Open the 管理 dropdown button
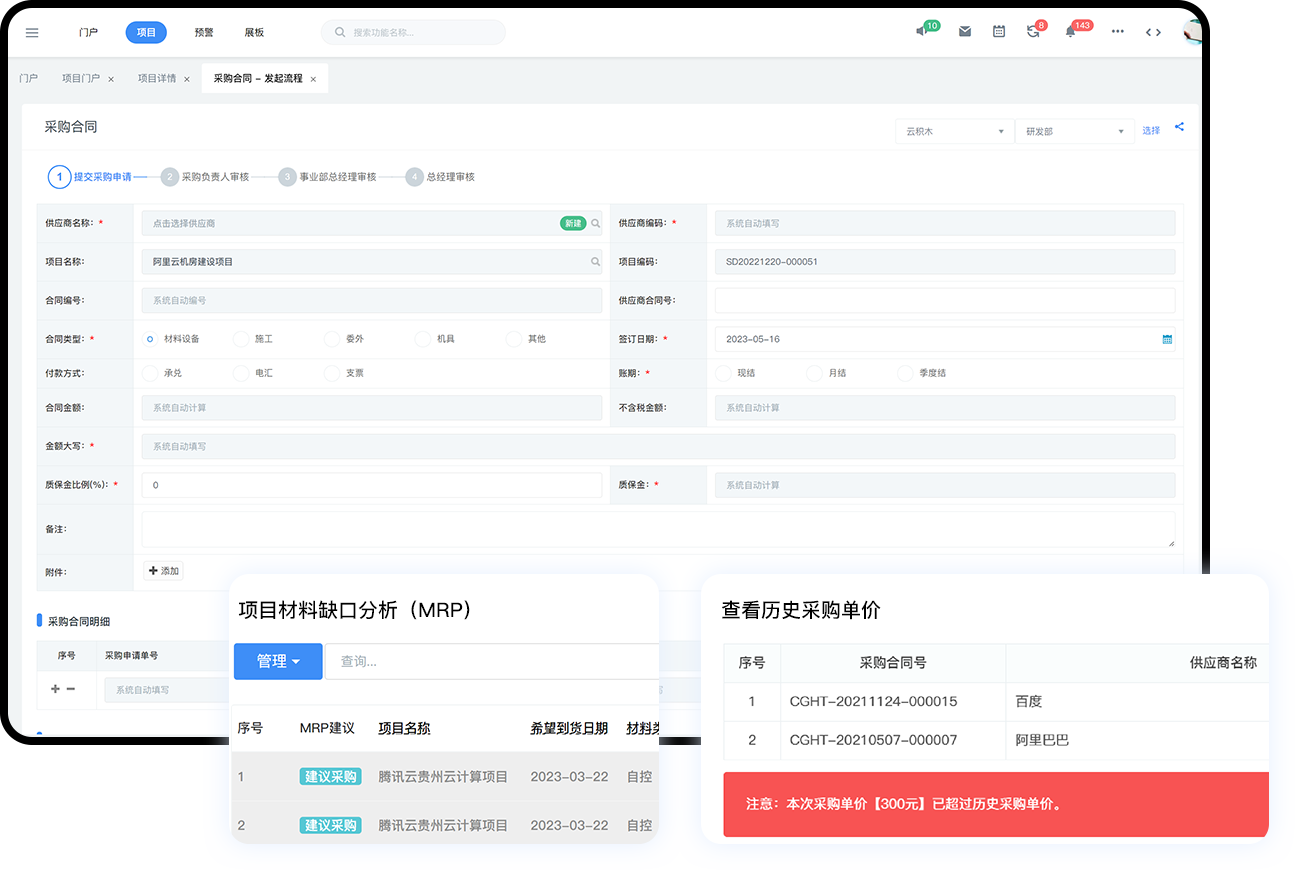The width and height of the screenshot is (1295, 870). click(278, 661)
